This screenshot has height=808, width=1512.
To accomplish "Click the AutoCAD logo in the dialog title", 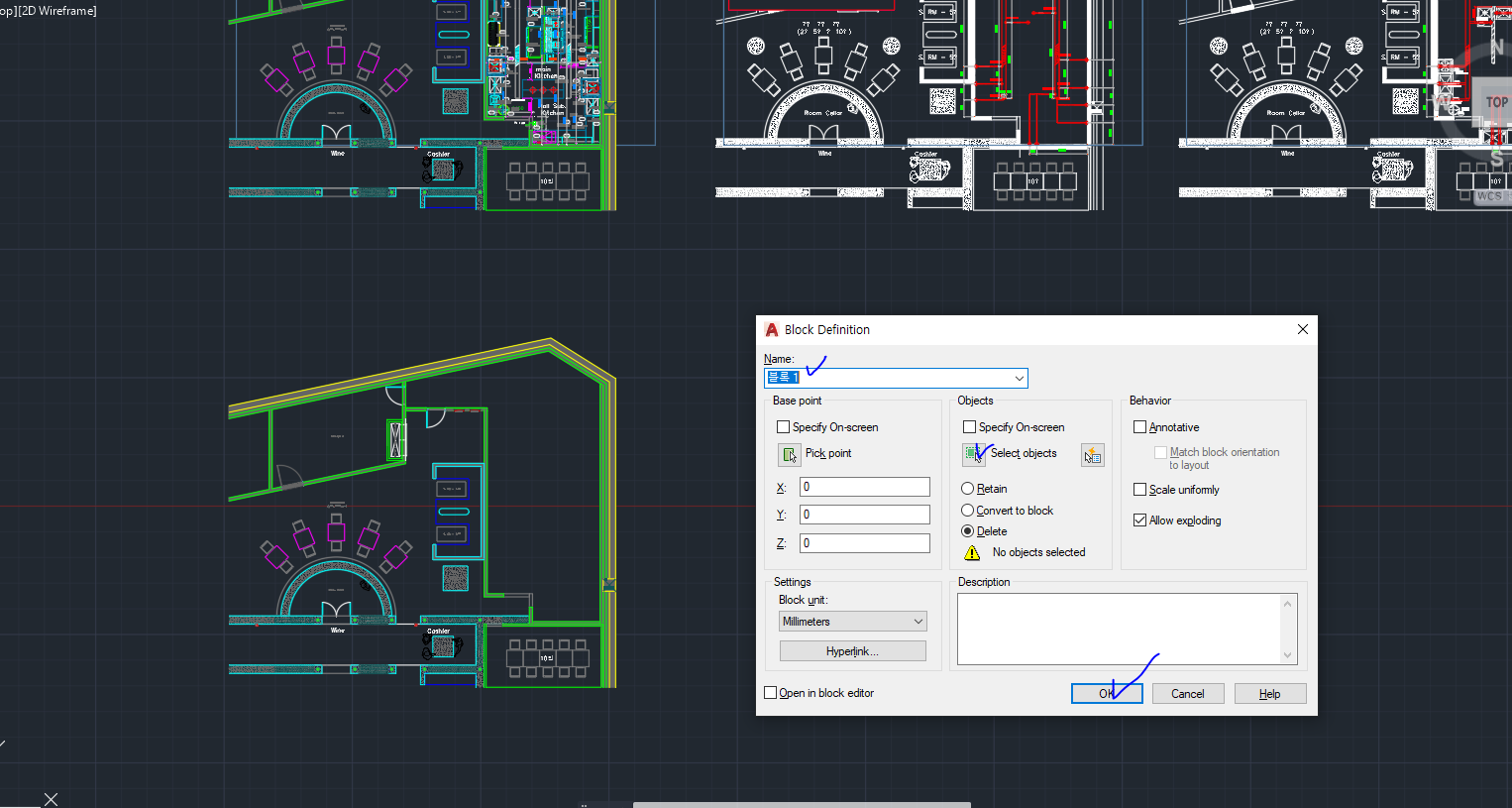I will 772,330.
